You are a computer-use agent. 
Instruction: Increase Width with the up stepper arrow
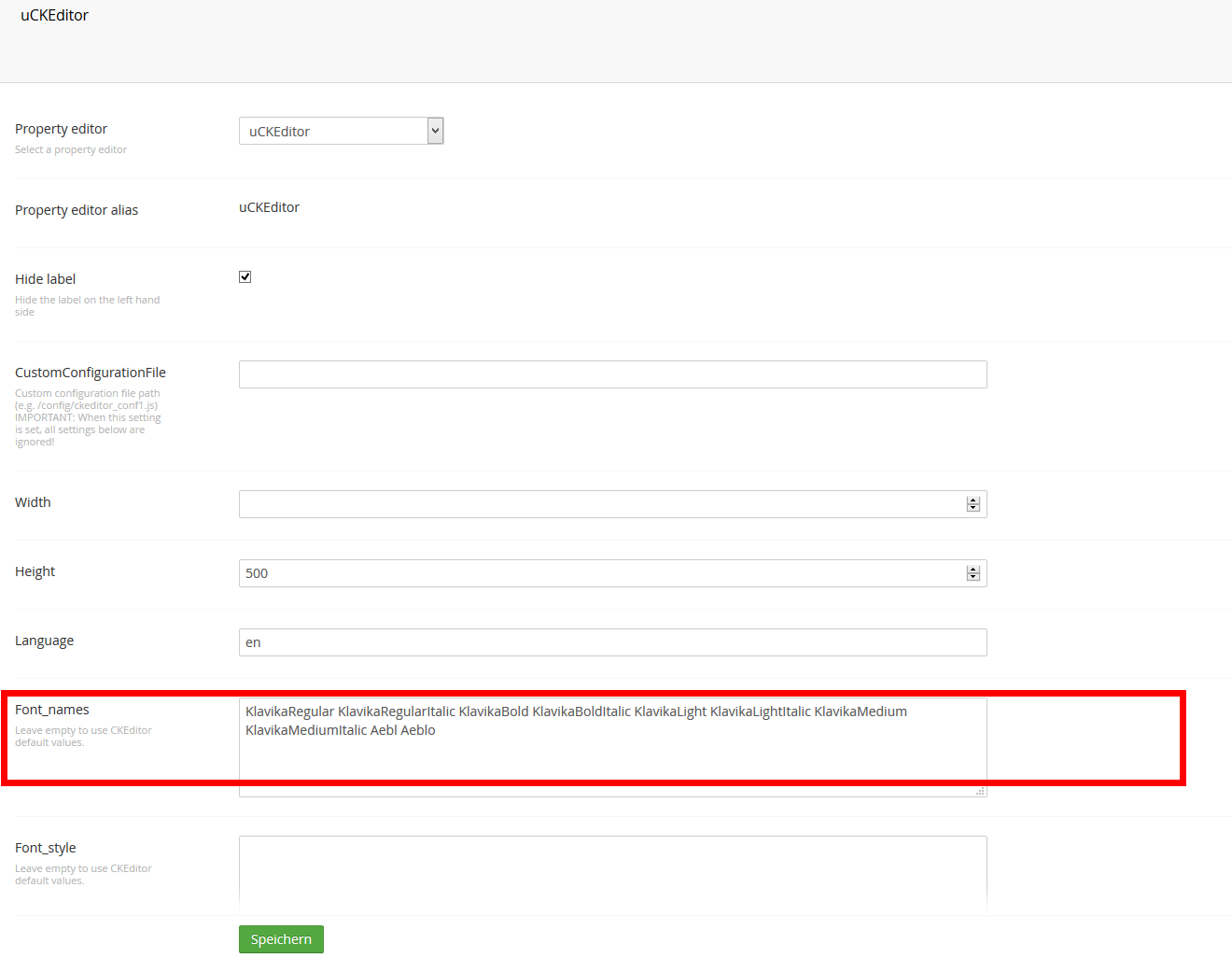(x=973, y=500)
